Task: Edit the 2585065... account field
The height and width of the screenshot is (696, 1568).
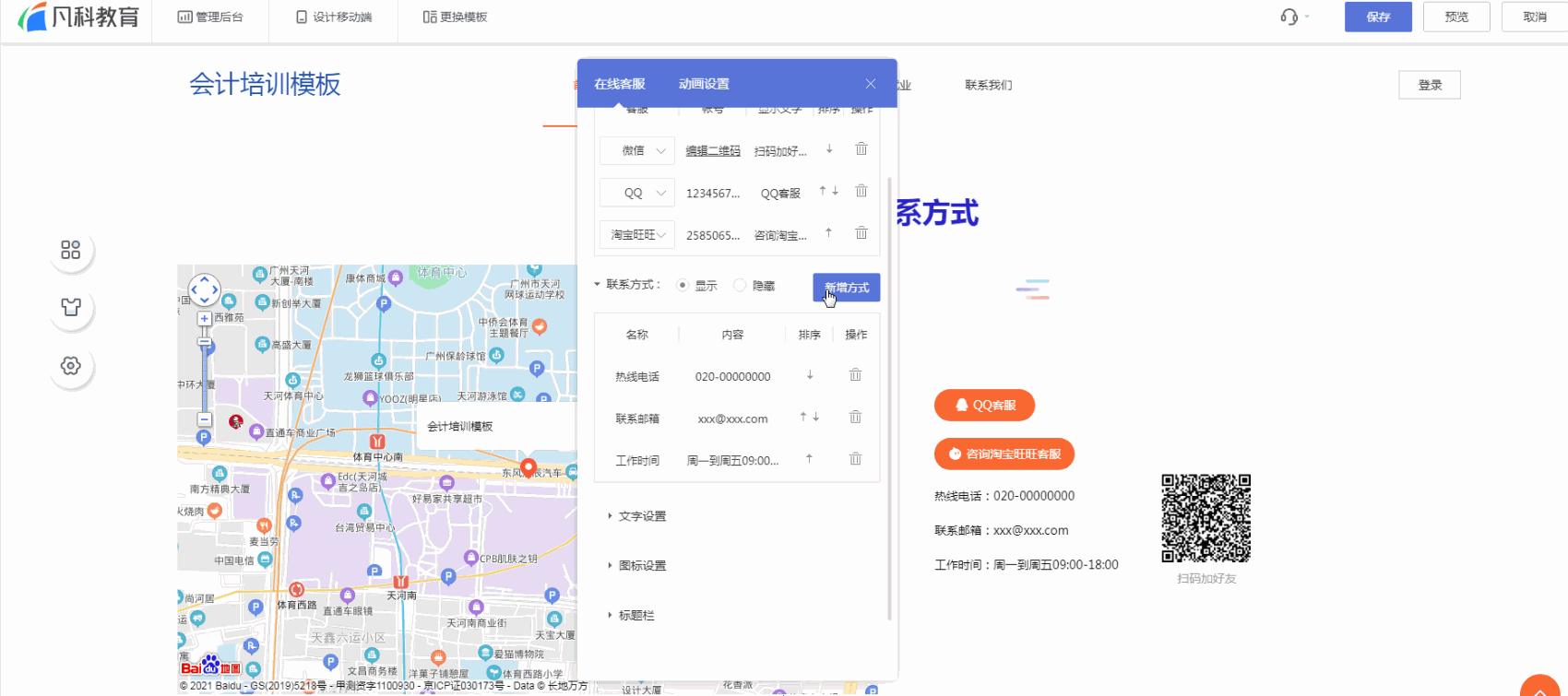Action: pos(713,235)
